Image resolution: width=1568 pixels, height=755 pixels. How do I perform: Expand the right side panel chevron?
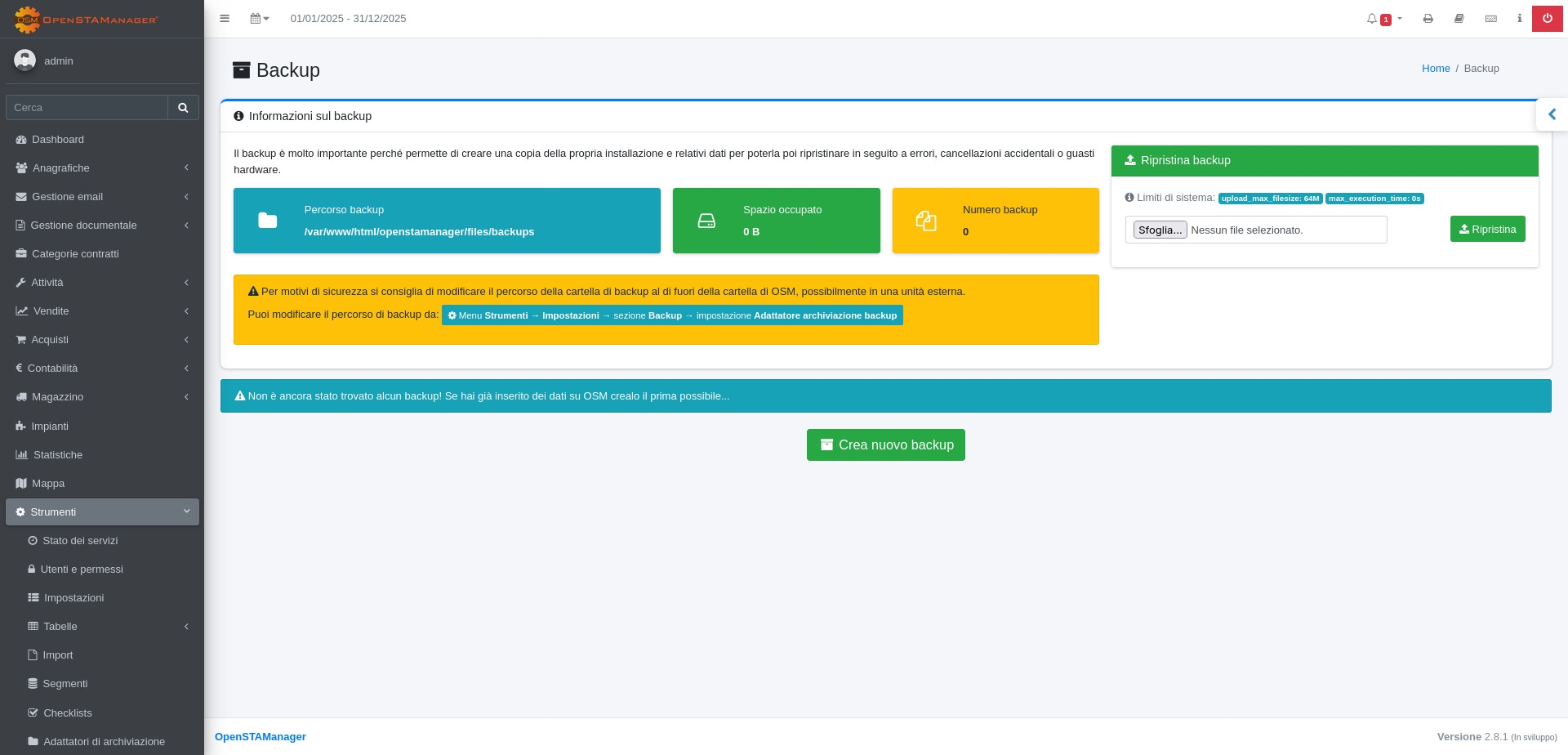coord(1552,115)
